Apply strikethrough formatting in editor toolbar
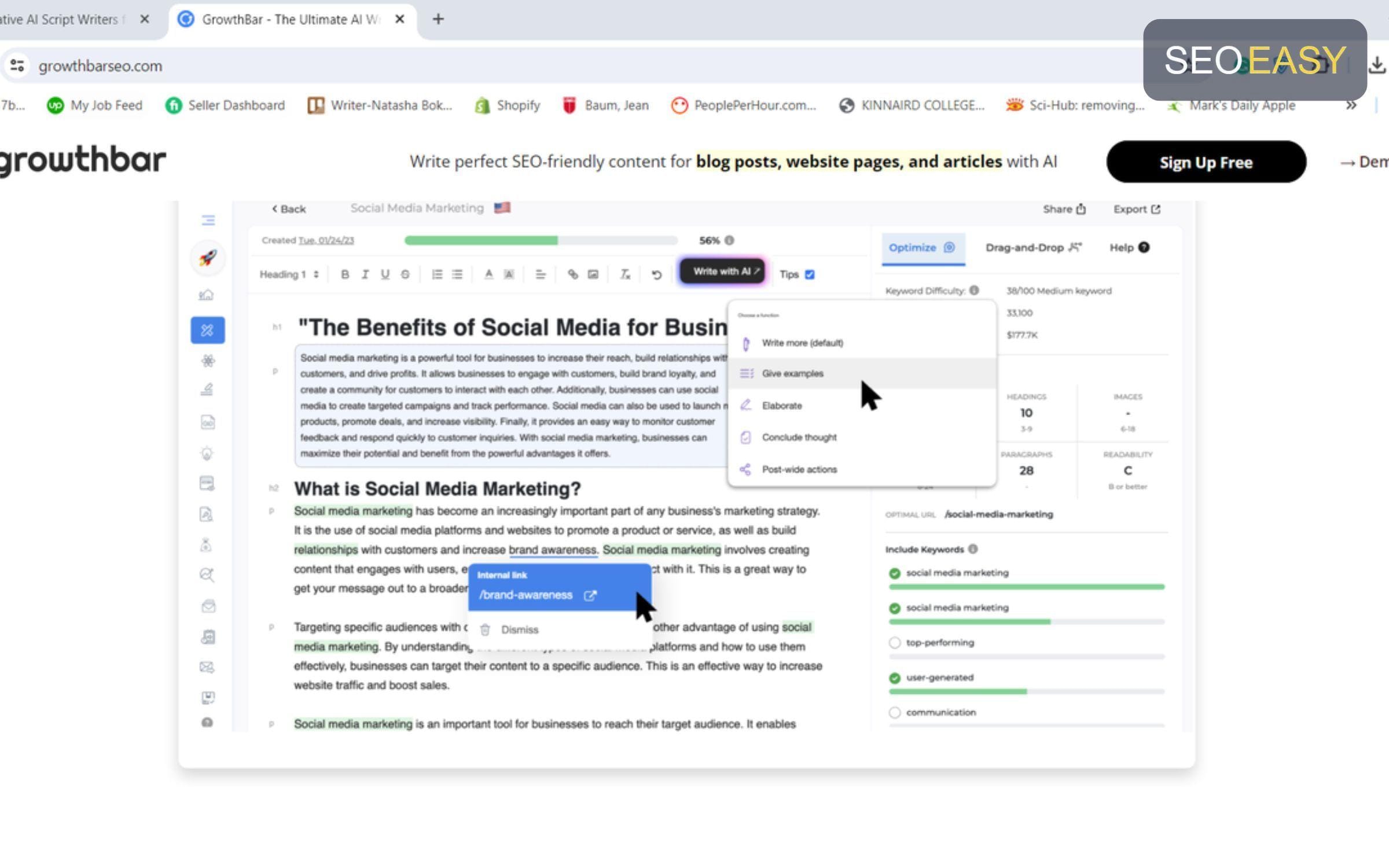Screen dimensions: 1389x868 (405, 274)
